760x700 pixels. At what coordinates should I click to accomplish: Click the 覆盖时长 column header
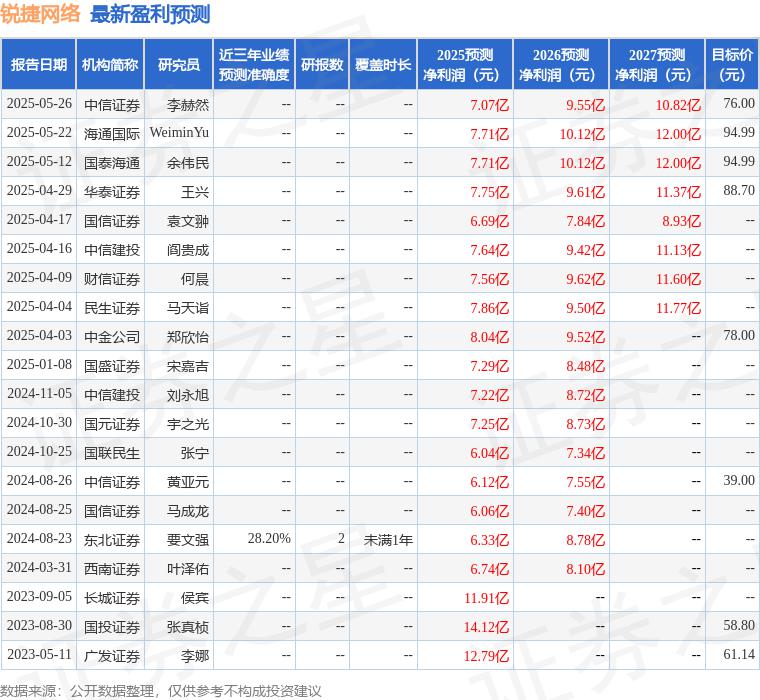tap(383, 64)
